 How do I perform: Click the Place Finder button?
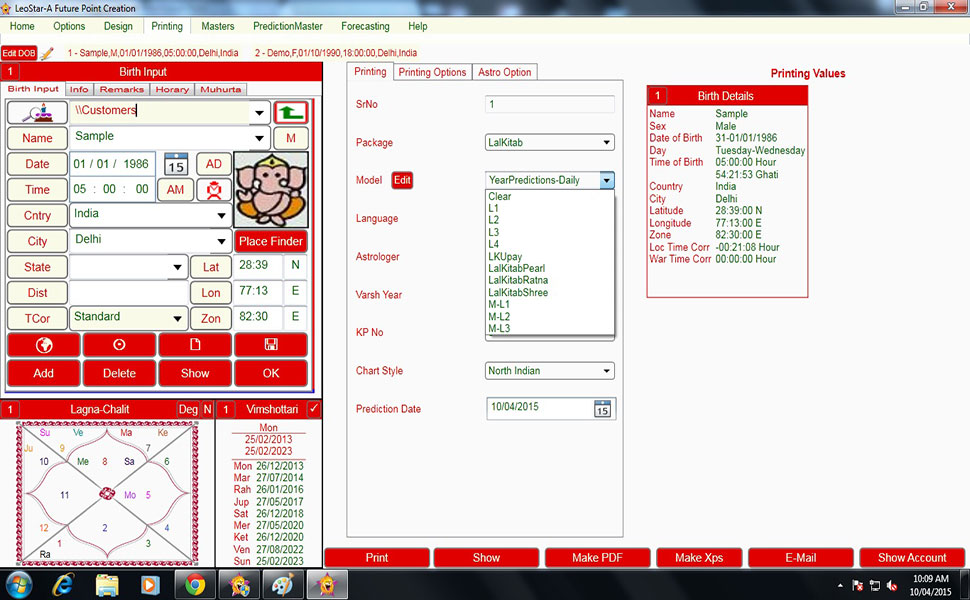pyautogui.click(x=271, y=241)
